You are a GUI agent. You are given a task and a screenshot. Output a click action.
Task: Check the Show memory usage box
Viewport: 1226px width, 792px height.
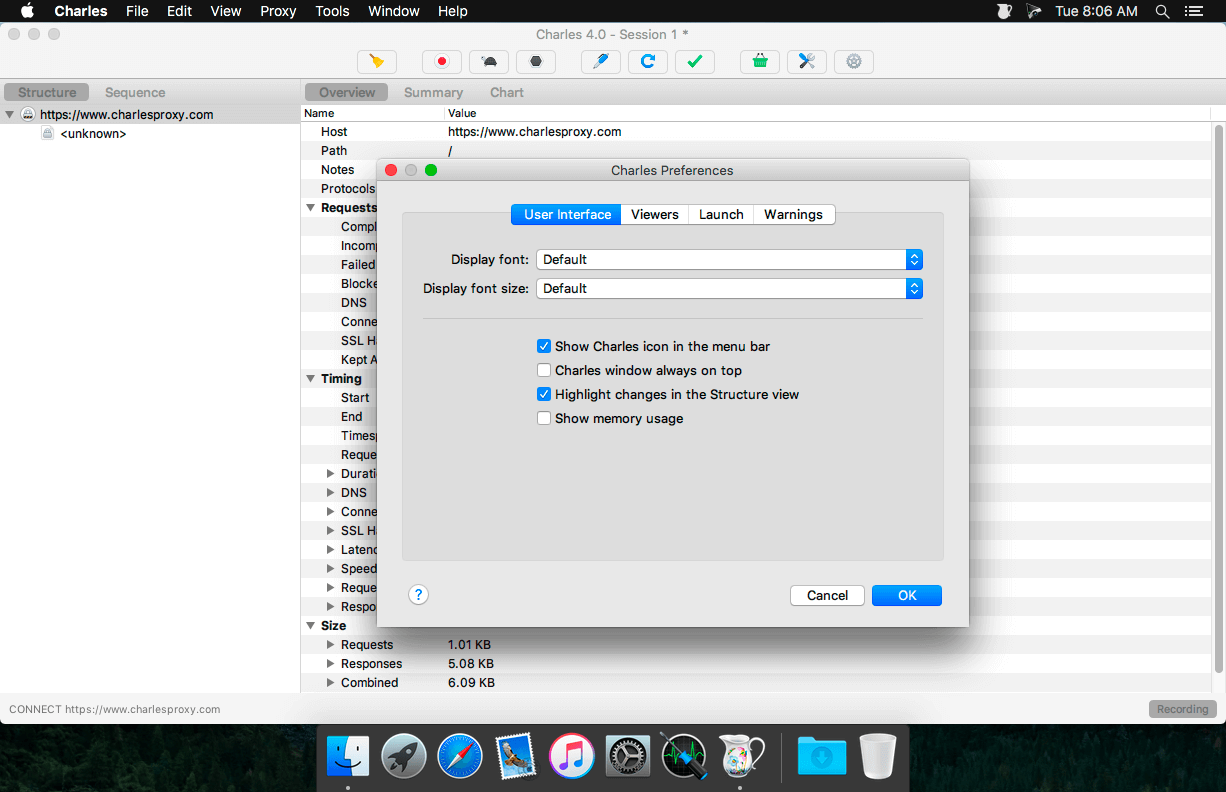(x=544, y=418)
